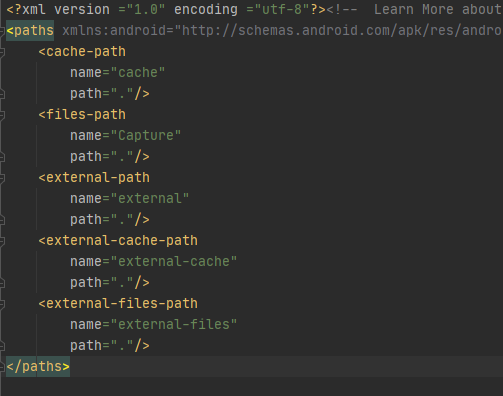Click the "Learn More about" comment text

point(438,10)
